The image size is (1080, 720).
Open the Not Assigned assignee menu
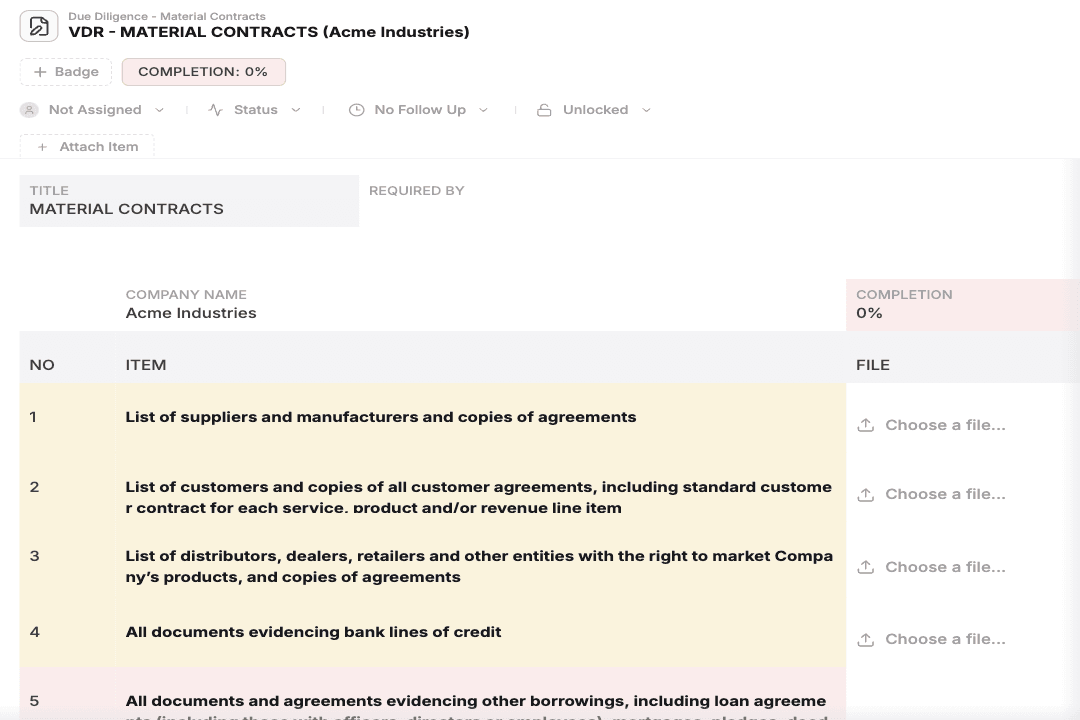[x=92, y=110]
